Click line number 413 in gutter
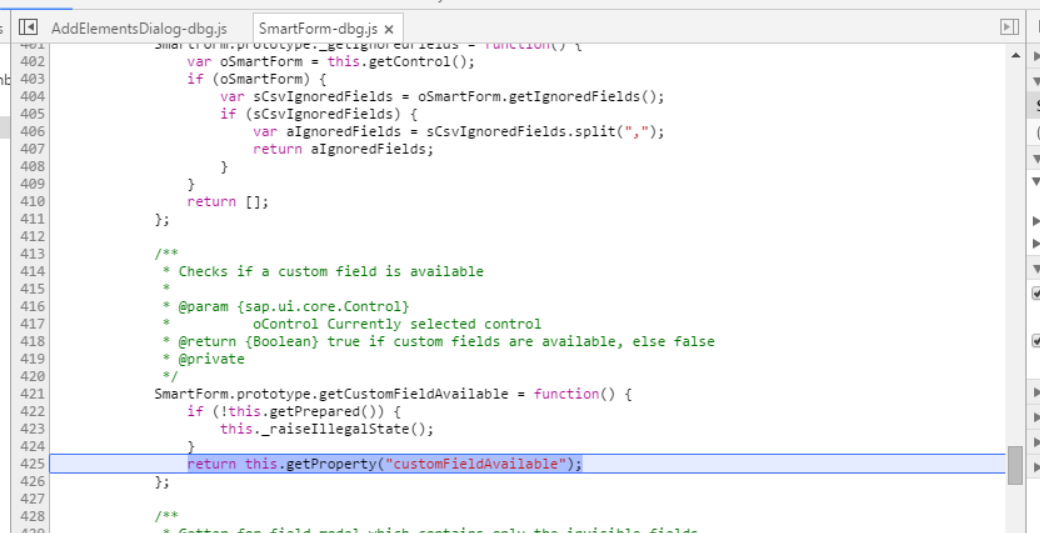 (x=31, y=254)
